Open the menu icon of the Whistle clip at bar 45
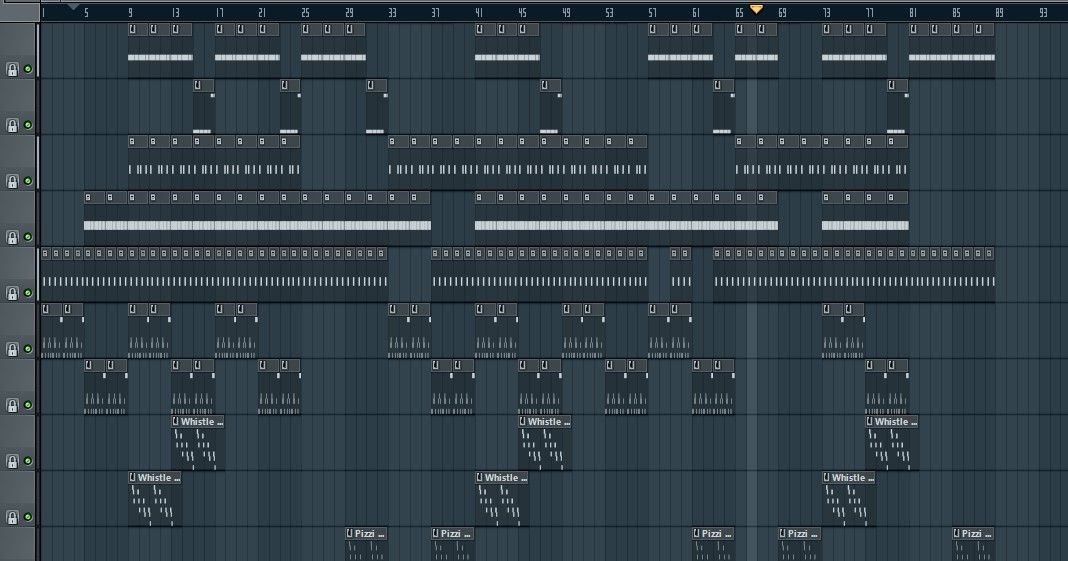 click(523, 422)
